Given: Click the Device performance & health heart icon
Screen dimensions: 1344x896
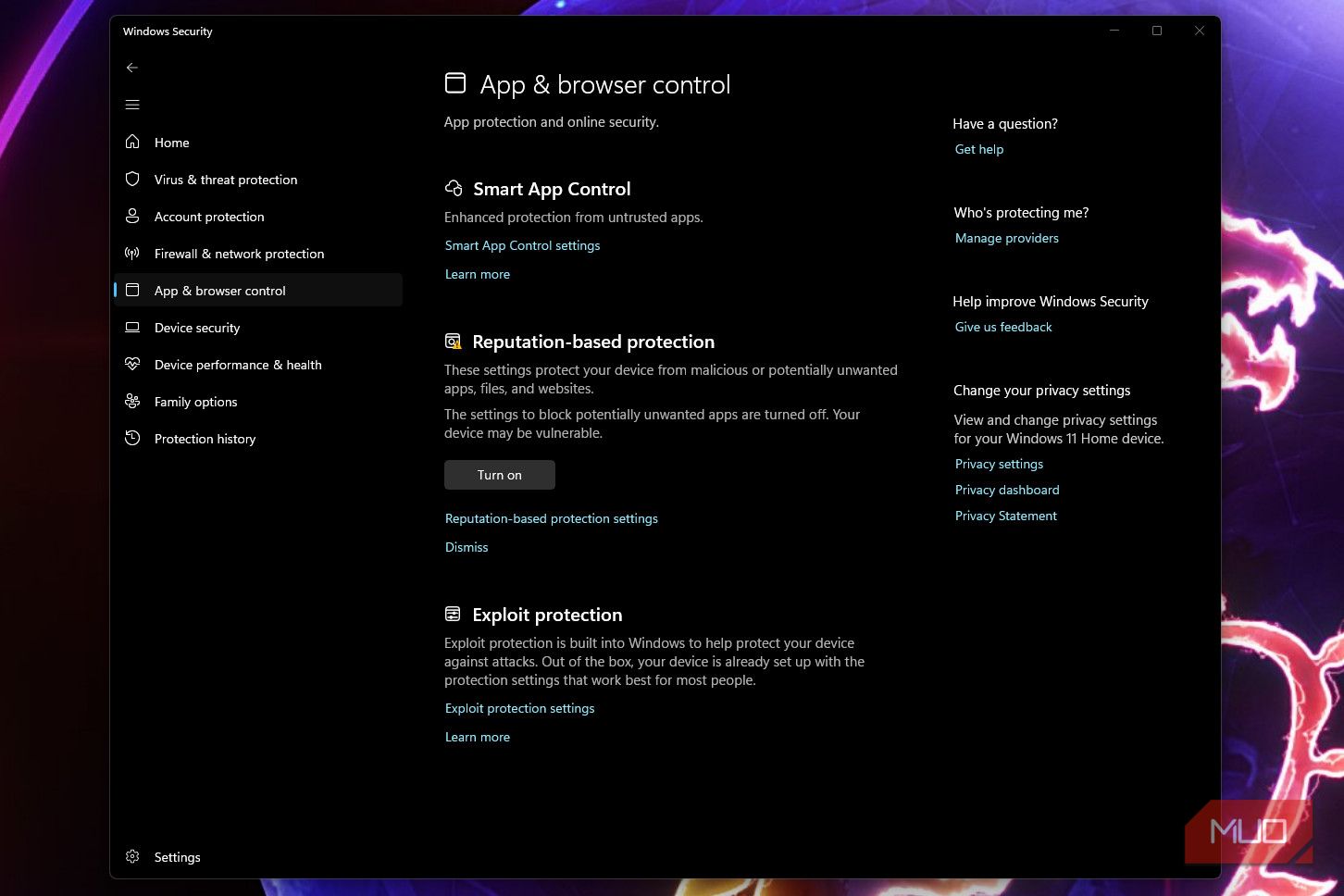Looking at the screenshot, I should (132, 364).
